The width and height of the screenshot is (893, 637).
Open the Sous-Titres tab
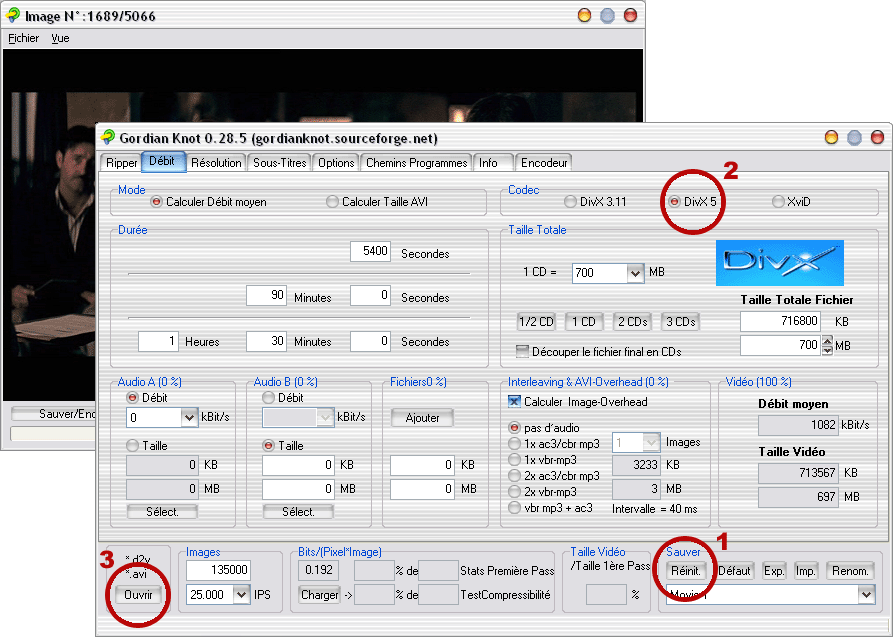pyautogui.click(x=280, y=163)
